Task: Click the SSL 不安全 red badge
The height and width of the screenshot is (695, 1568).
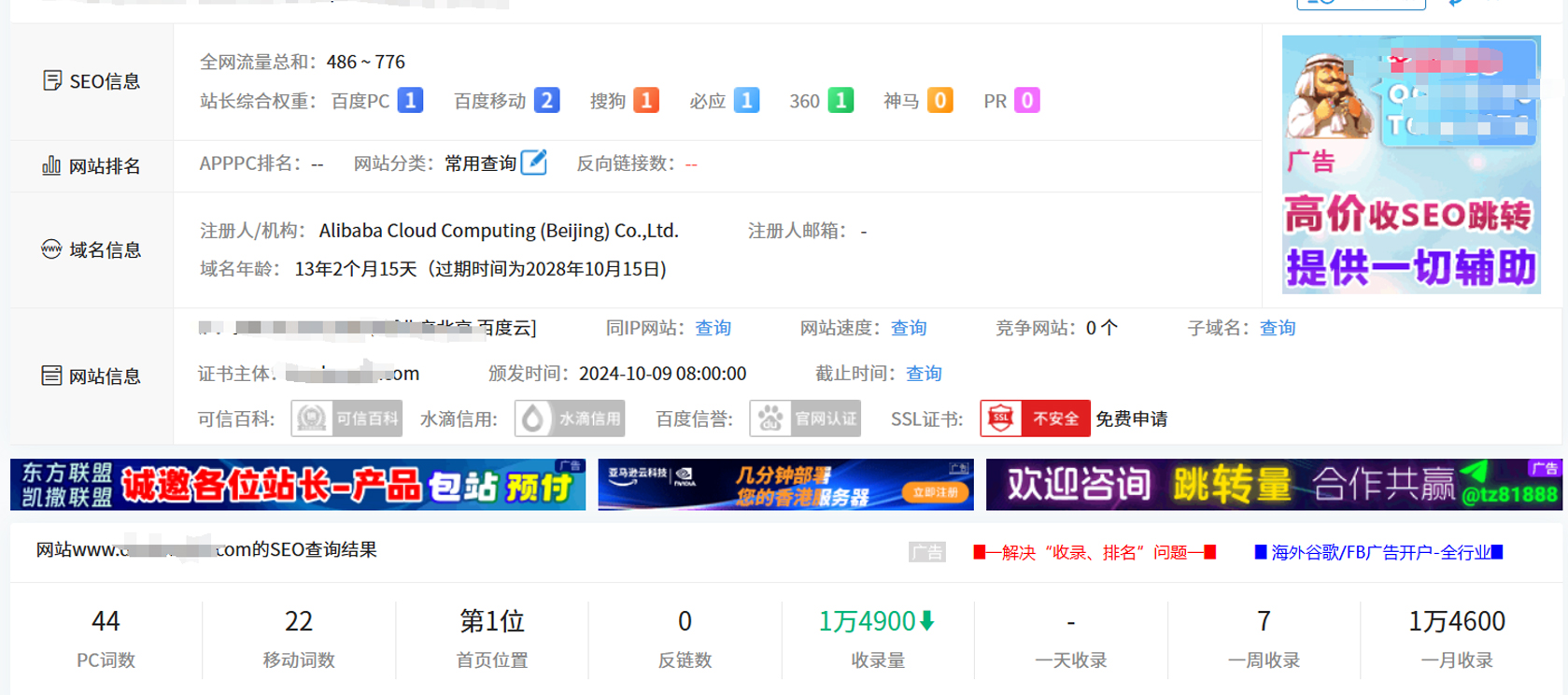Action: point(1035,418)
